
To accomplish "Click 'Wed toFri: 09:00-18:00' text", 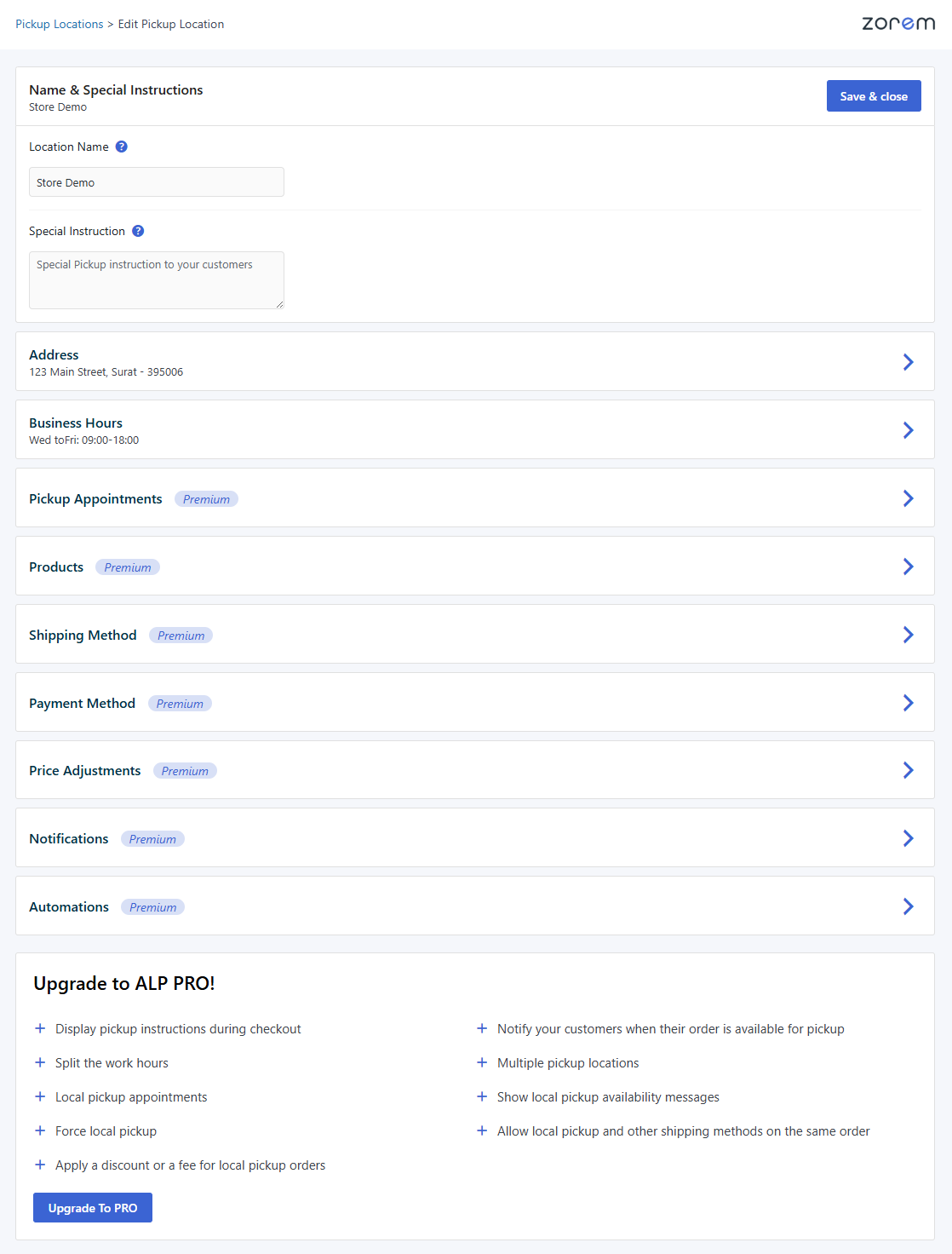I will (x=84, y=440).
